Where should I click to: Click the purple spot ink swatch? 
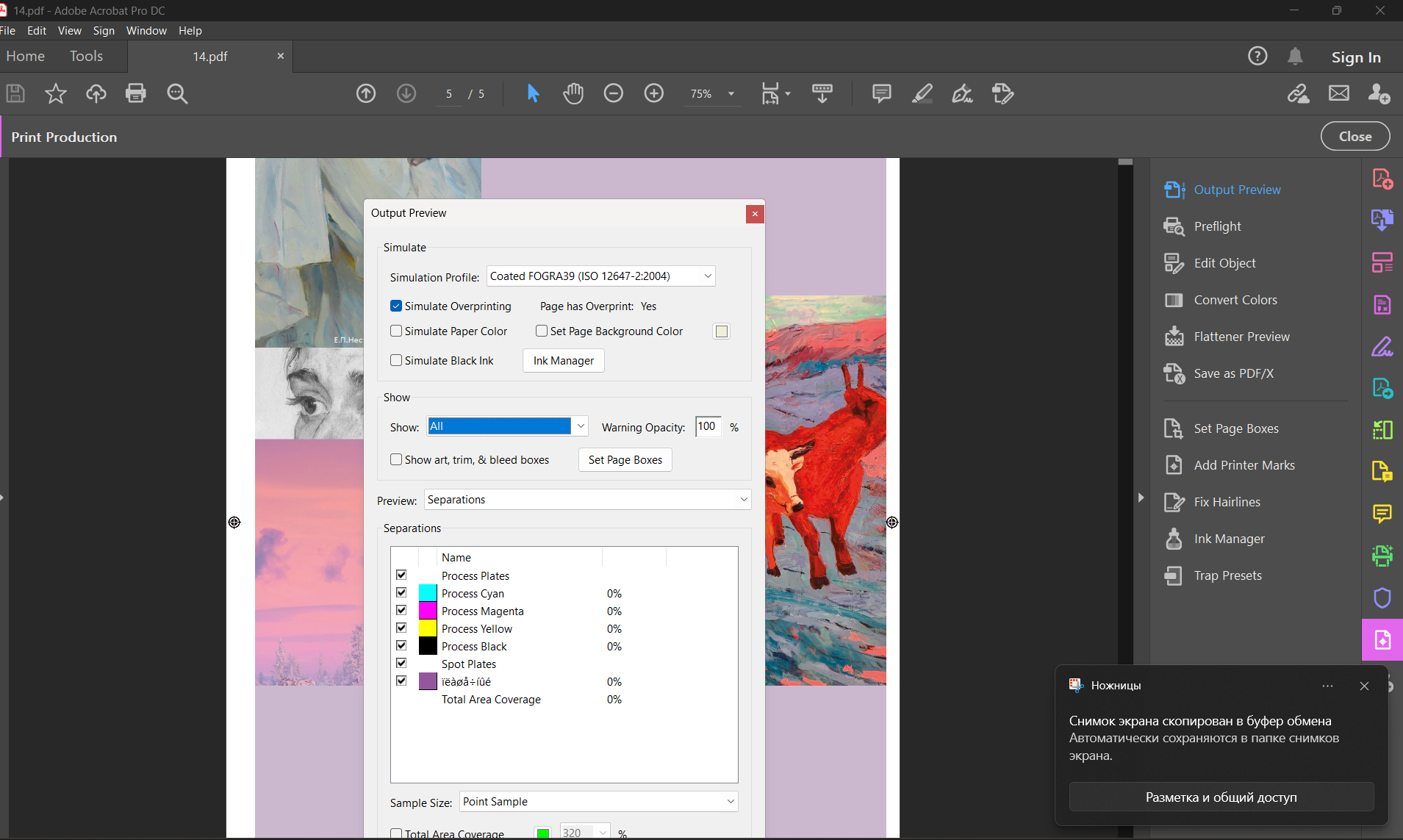428,681
